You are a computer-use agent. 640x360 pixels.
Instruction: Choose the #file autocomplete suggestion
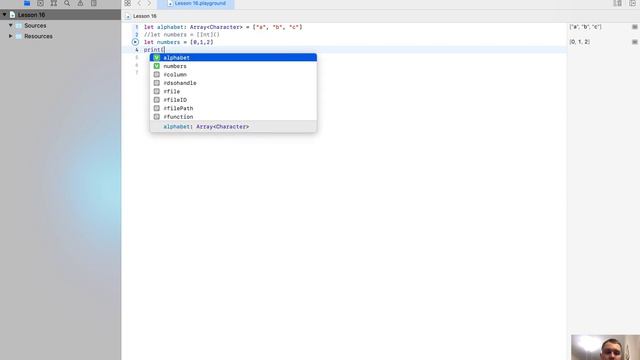[233, 91]
